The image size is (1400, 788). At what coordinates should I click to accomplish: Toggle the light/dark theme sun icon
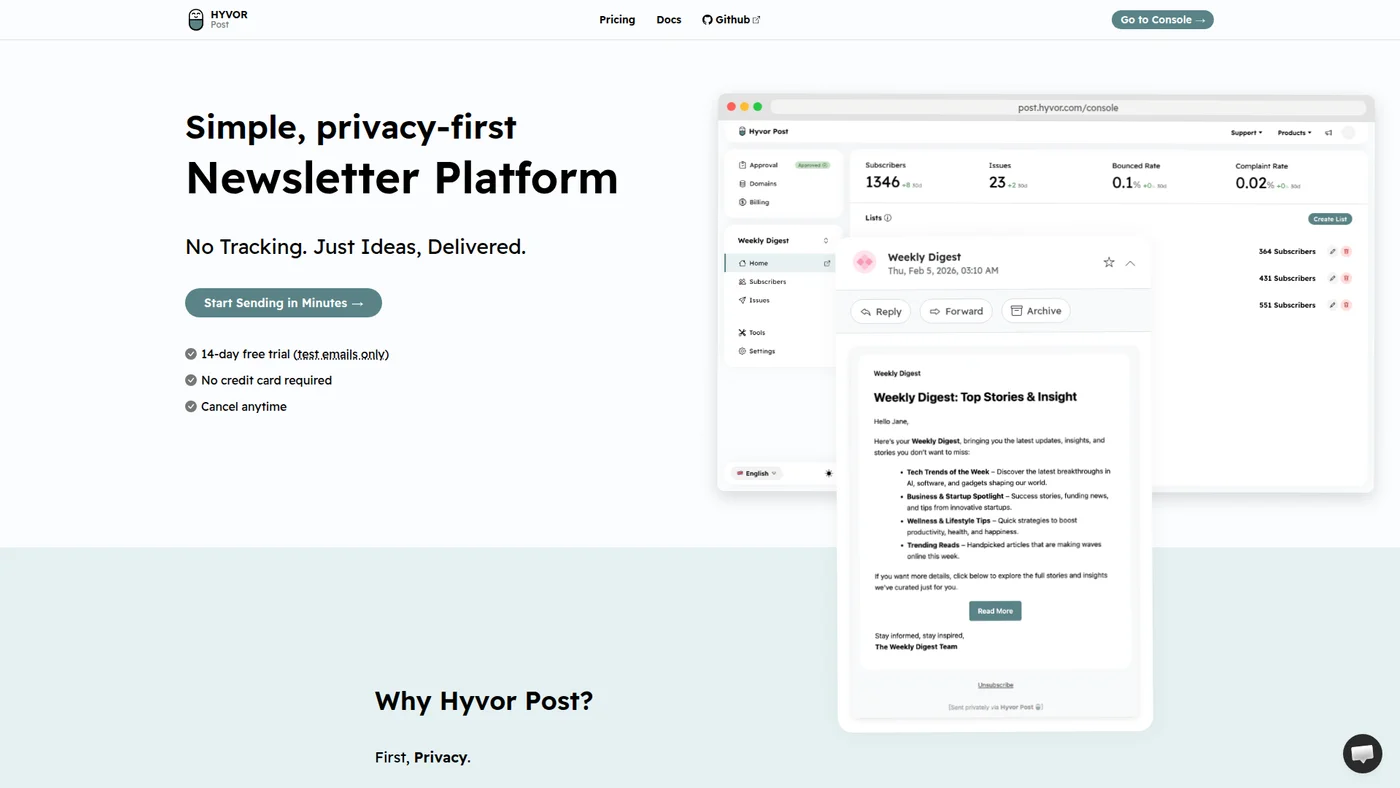[829, 473]
